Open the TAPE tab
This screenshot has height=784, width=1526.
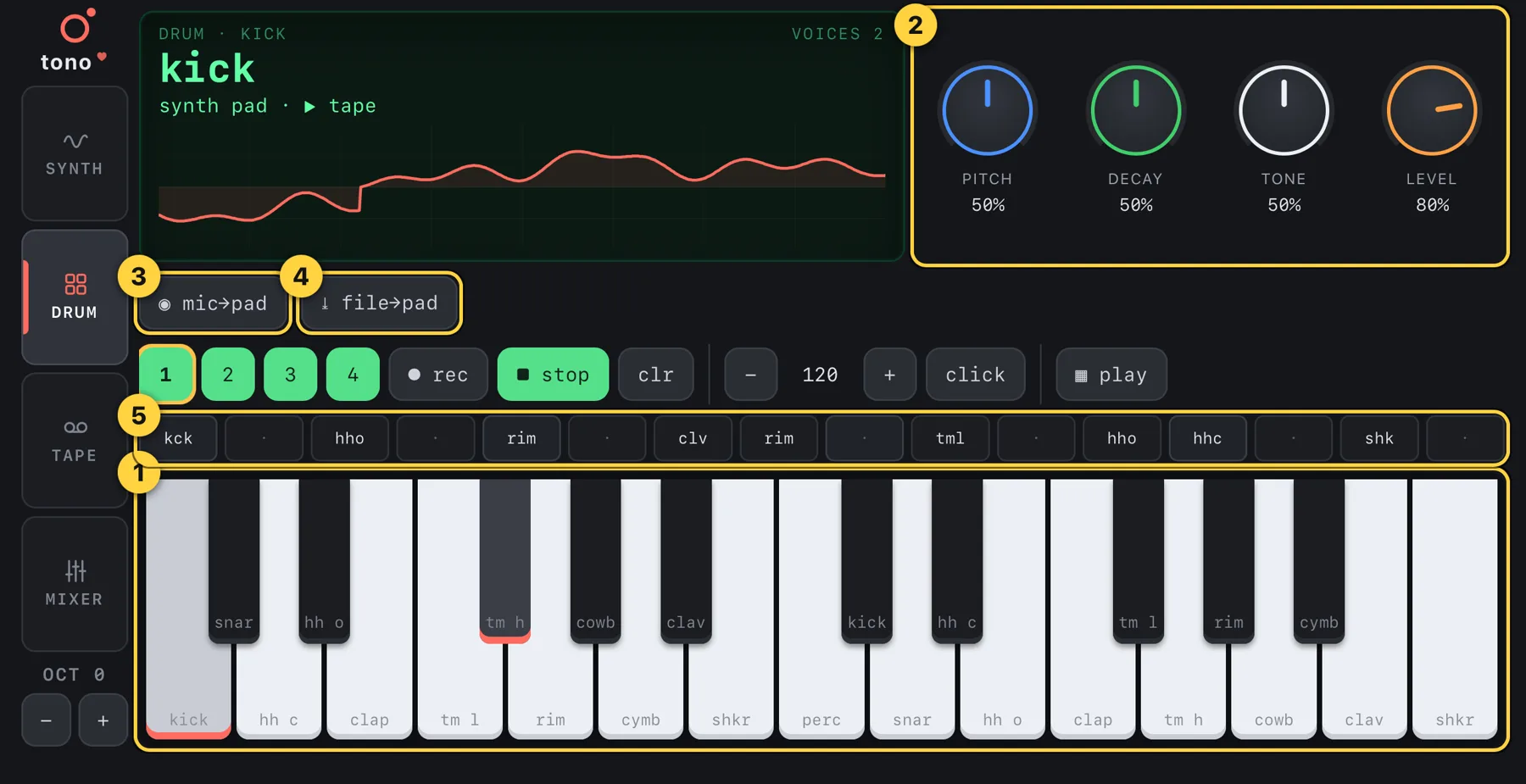pos(75,440)
